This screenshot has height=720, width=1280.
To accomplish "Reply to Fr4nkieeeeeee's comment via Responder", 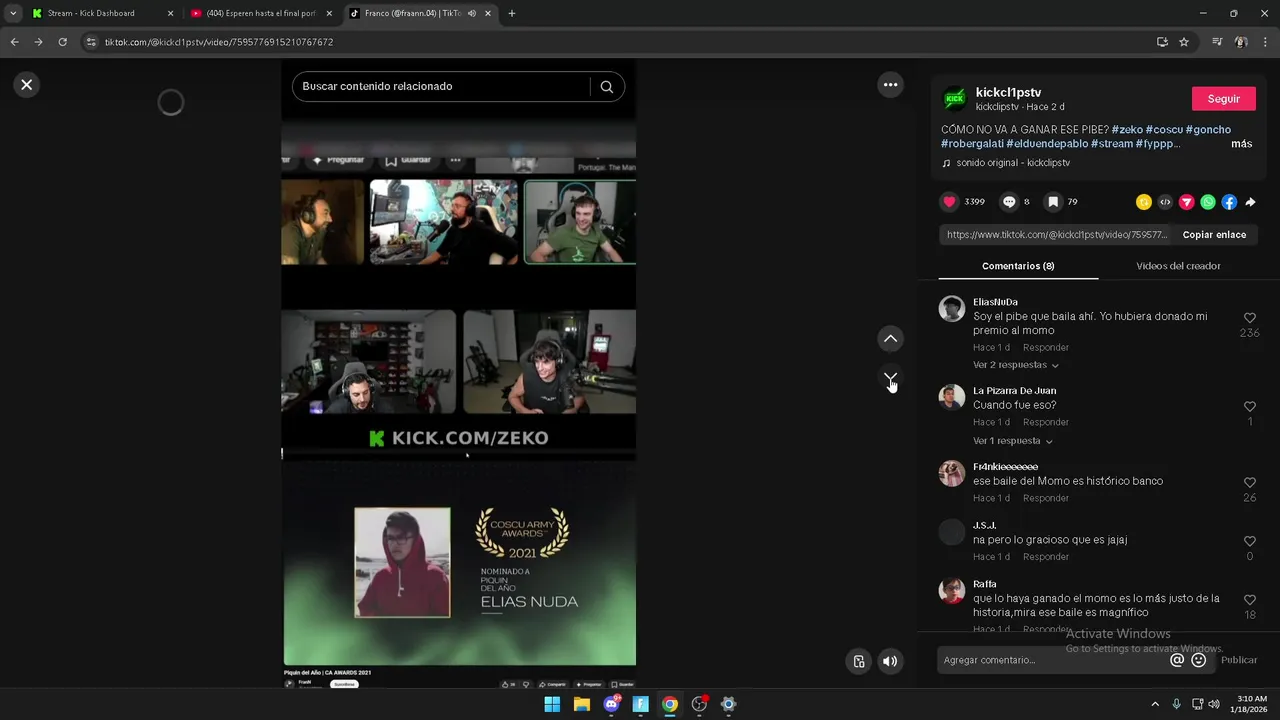I will click(1046, 498).
